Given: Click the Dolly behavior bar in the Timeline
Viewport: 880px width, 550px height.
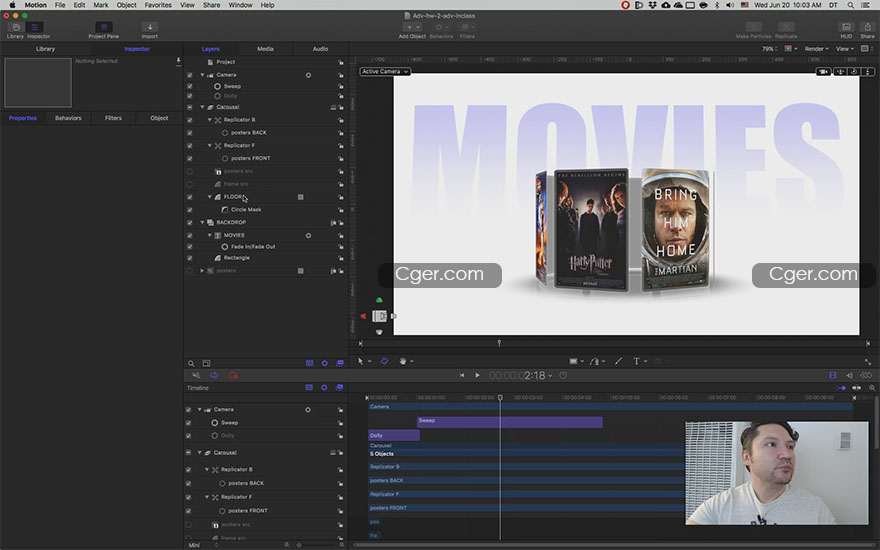Looking at the screenshot, I should (393, 436).
